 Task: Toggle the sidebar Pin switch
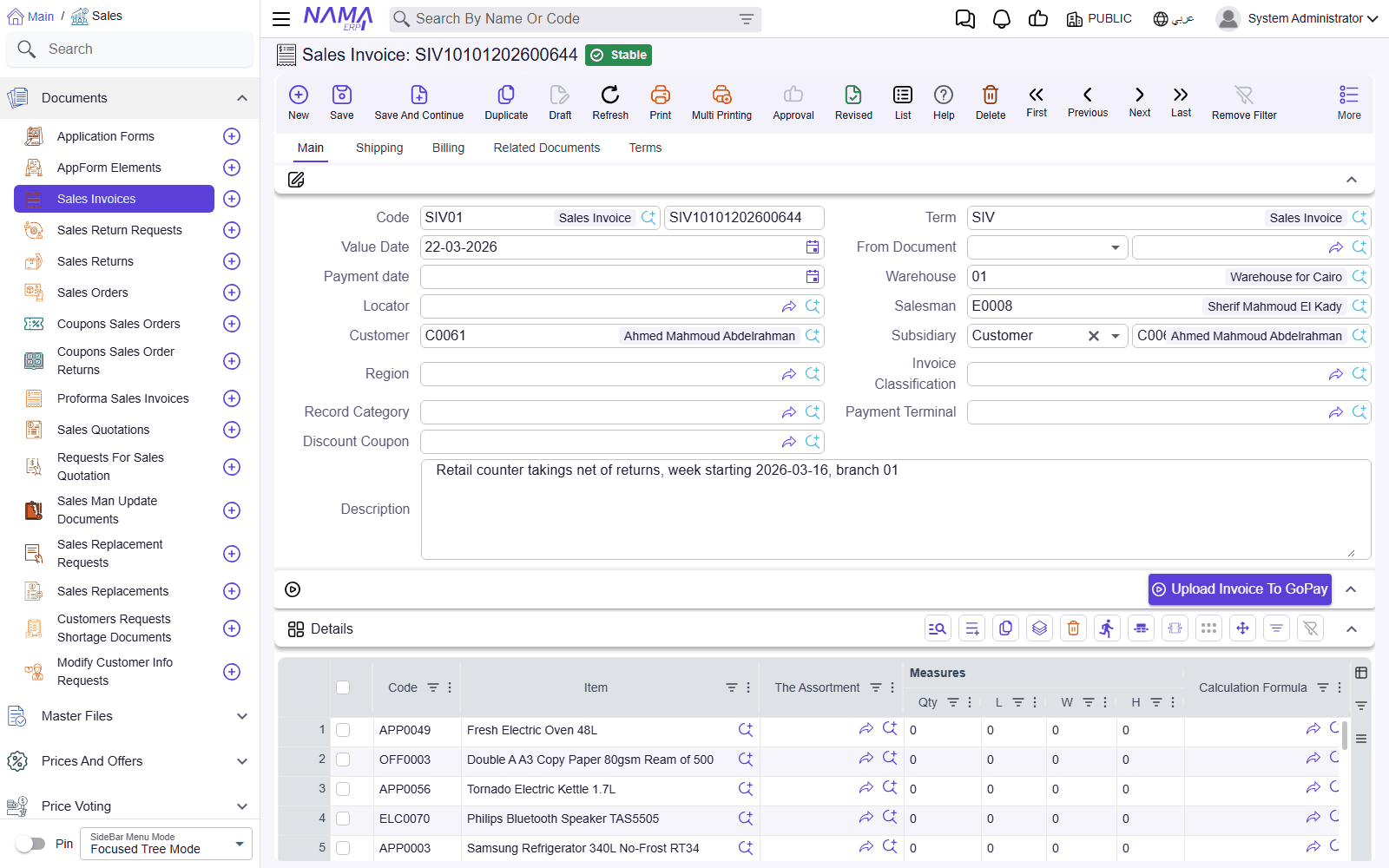click(x=30, y=844)
